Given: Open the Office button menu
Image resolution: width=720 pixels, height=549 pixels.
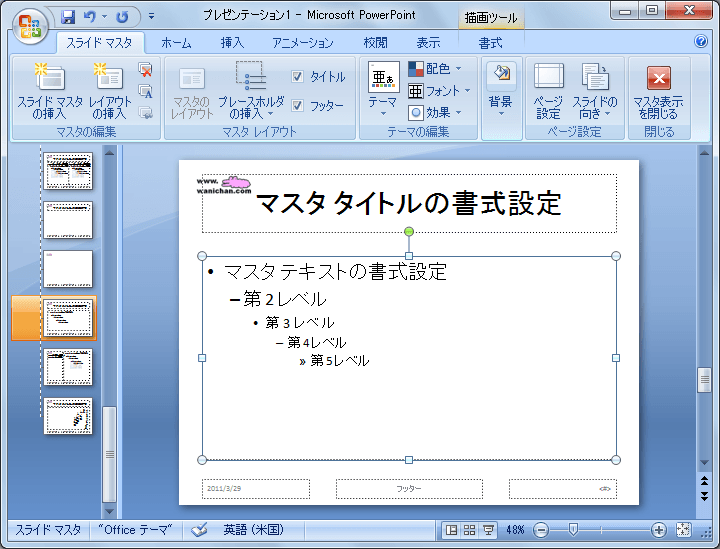Looking at the screenshot, I should 30,27.
